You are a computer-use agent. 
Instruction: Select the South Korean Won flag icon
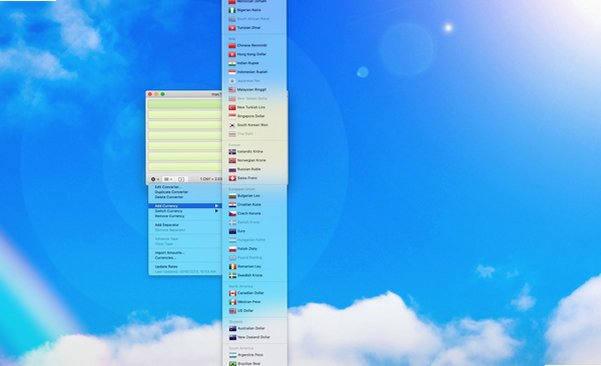pos(232,125)
